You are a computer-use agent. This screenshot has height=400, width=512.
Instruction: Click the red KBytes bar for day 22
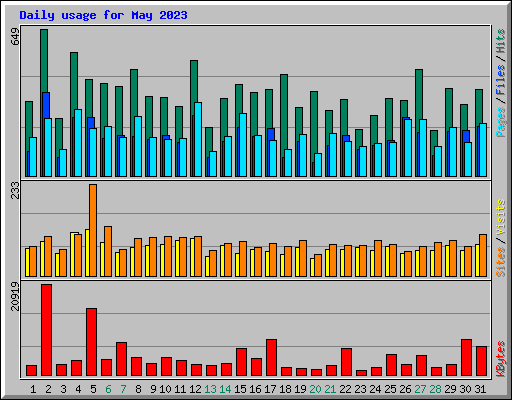[346, 362]
